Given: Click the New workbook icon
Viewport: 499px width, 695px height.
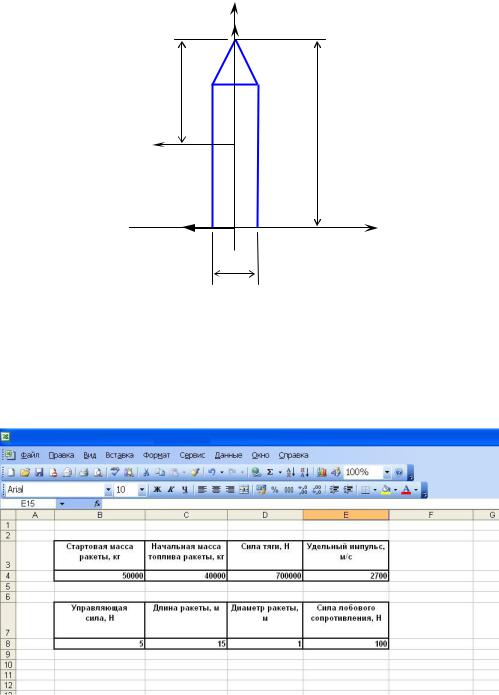Looking at the screenshot, I should pyautogui.click(x=11, y=472).
